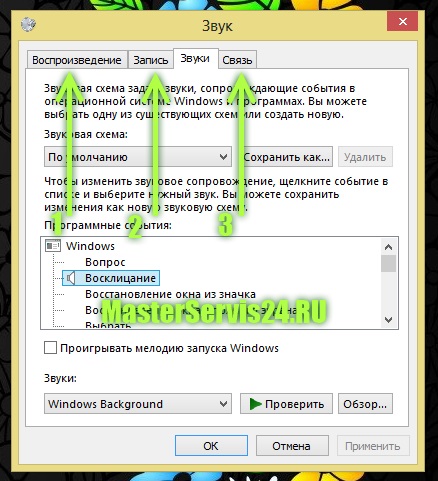Click the Сохранить как... button
This screenshot has width=438, height=481.
coord(286,157)
